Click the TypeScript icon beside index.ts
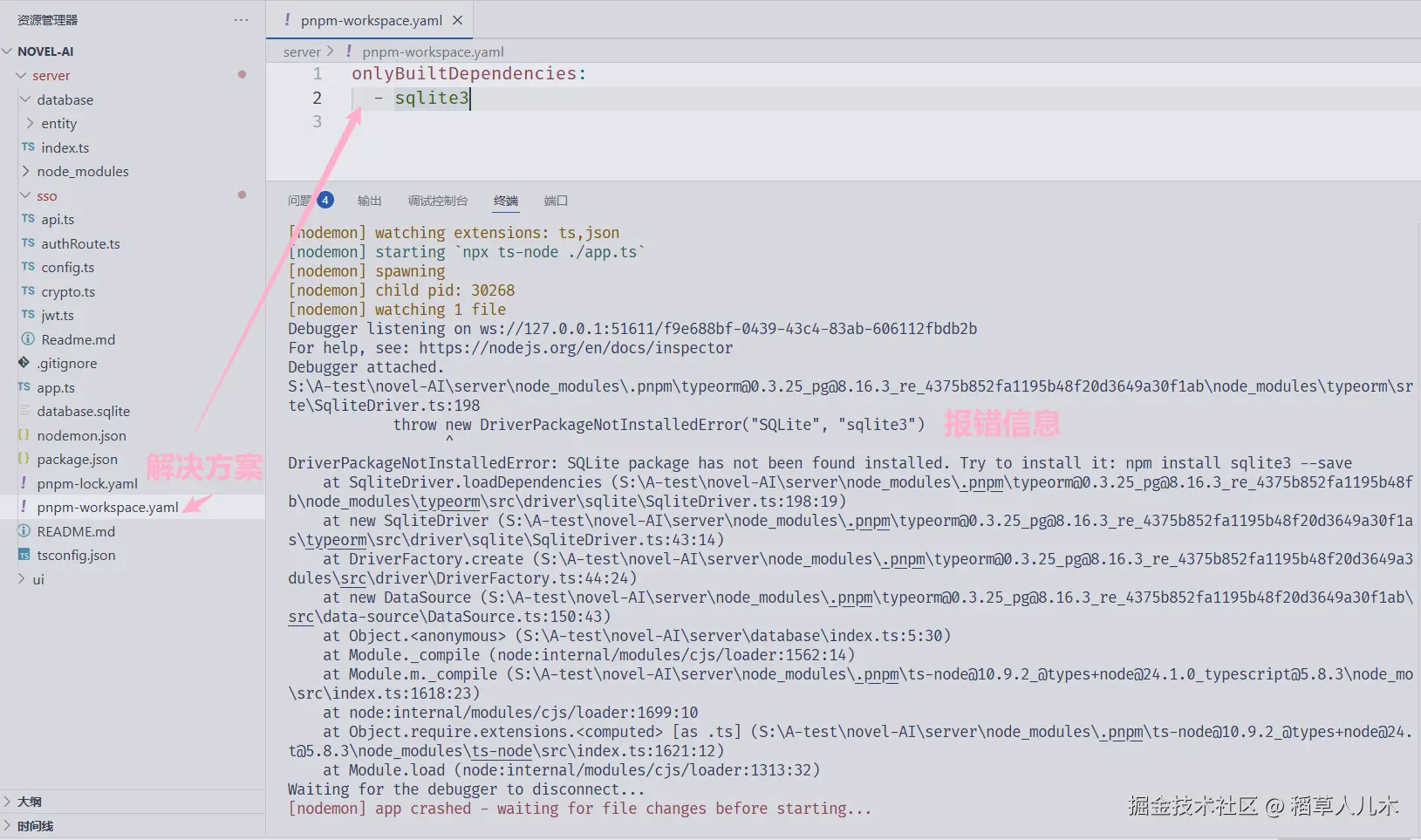The width and height of the screenshot is (1421, 840). click(29, 147)
